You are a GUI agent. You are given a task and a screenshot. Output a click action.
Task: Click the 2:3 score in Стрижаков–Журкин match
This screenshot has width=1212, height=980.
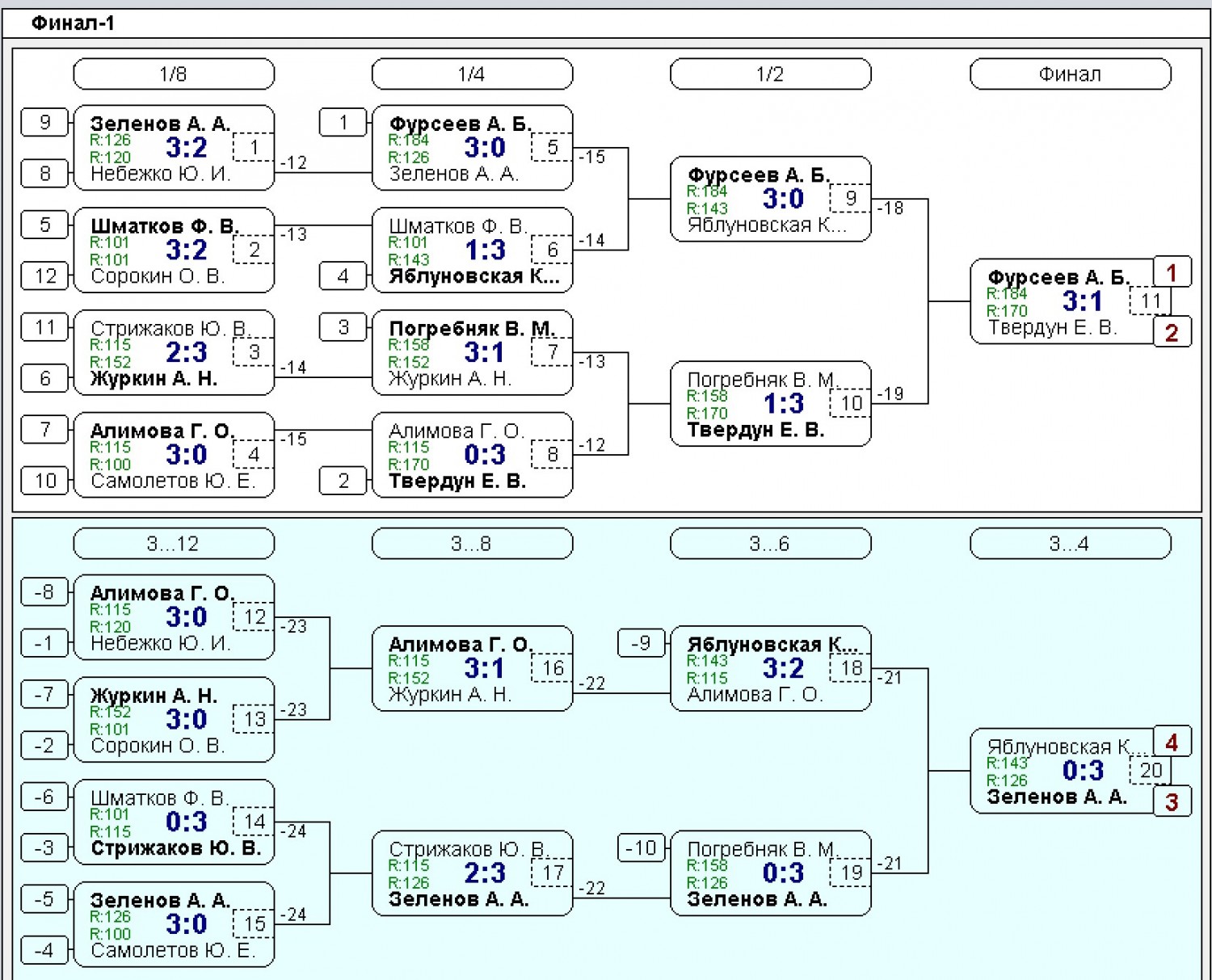point(187,352)
